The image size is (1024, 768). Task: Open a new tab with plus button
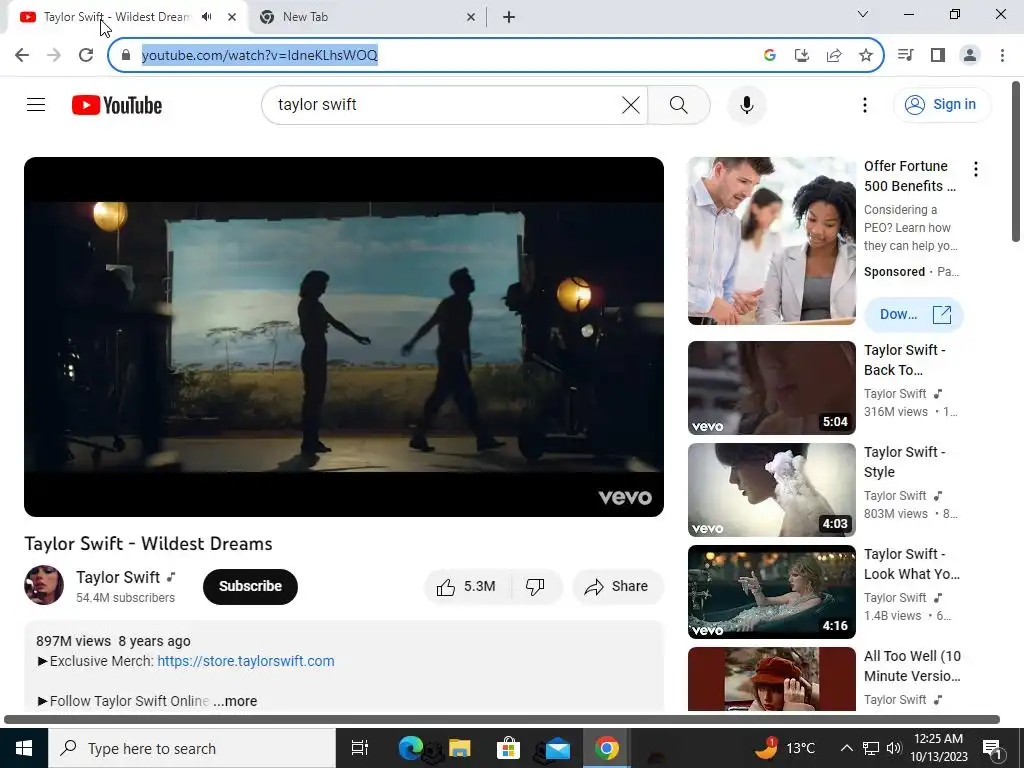click(x=509, y=17)
